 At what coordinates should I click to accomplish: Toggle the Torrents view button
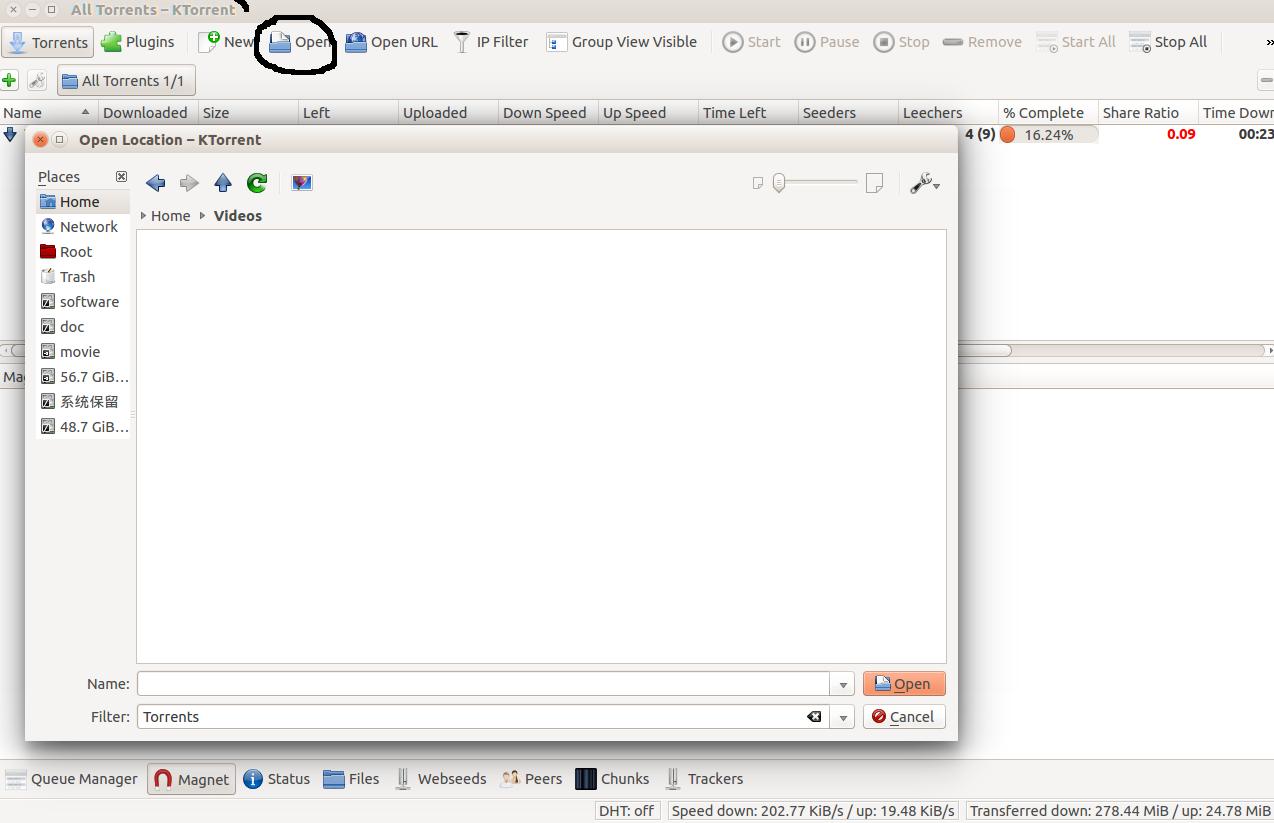tap(48, 42)
